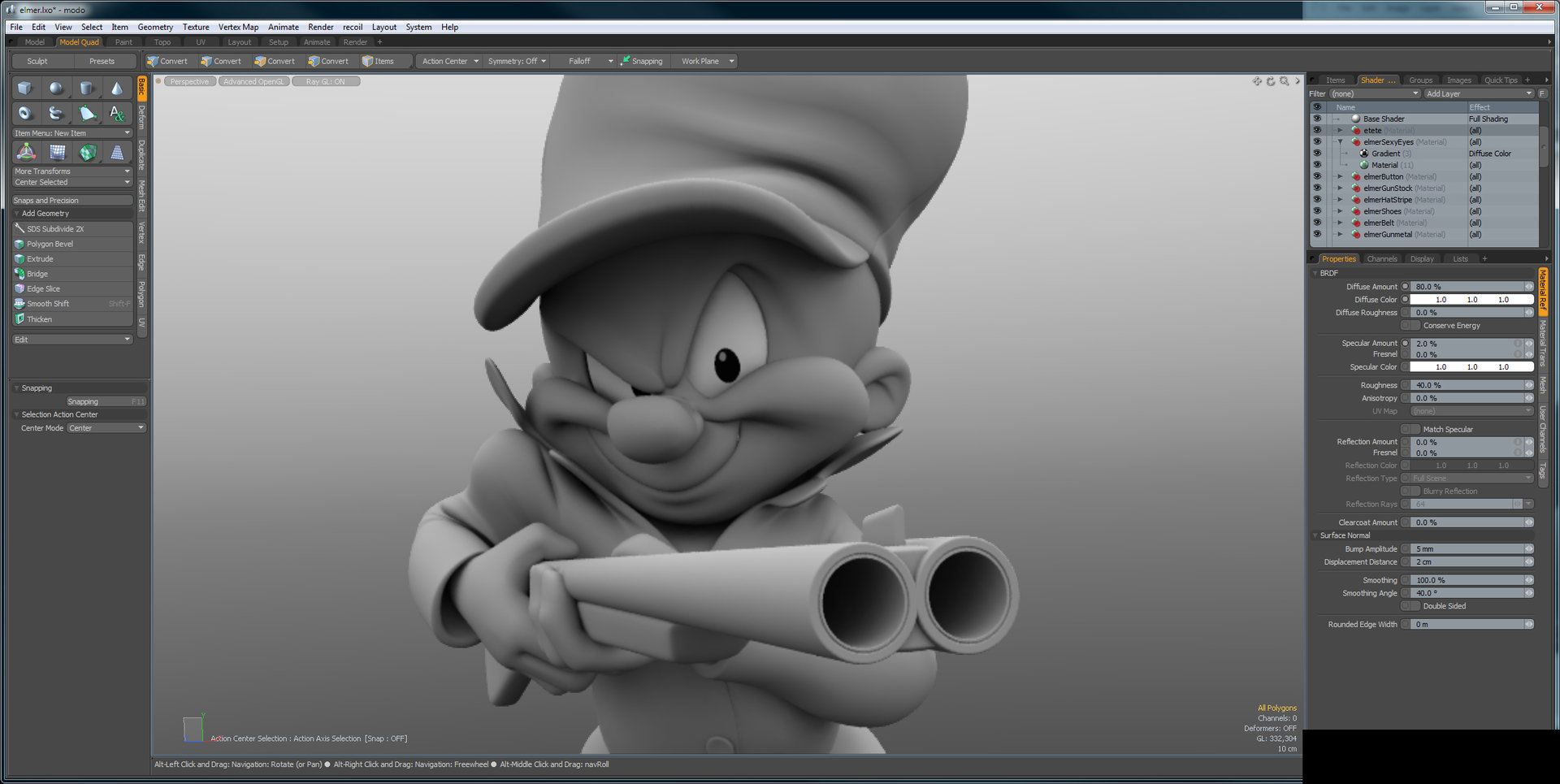Select the sphere primitive tool
The image size is (1560, 784).
click(56, 89)
